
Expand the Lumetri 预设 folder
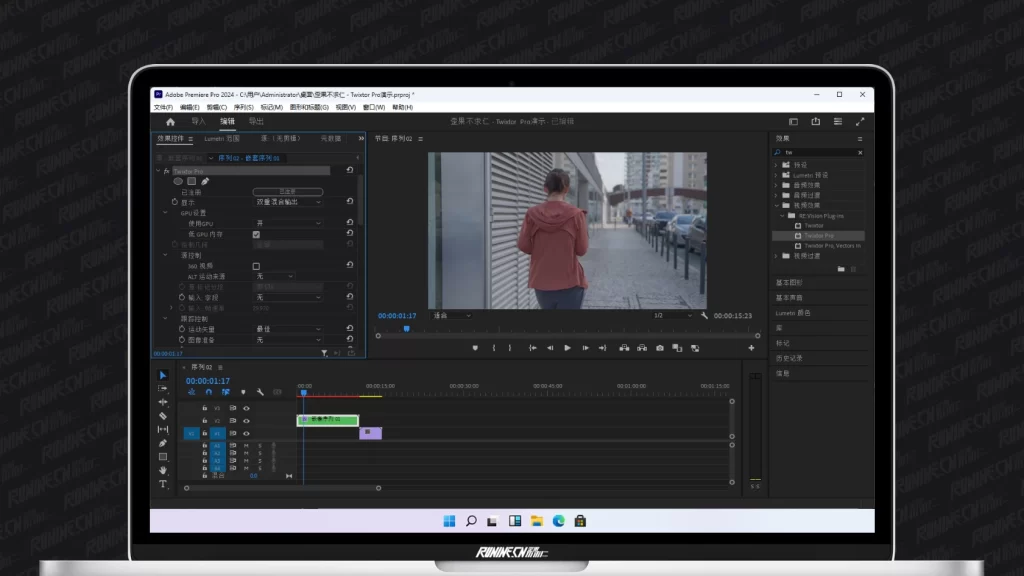pyautogui.click(x=776, y=174)
